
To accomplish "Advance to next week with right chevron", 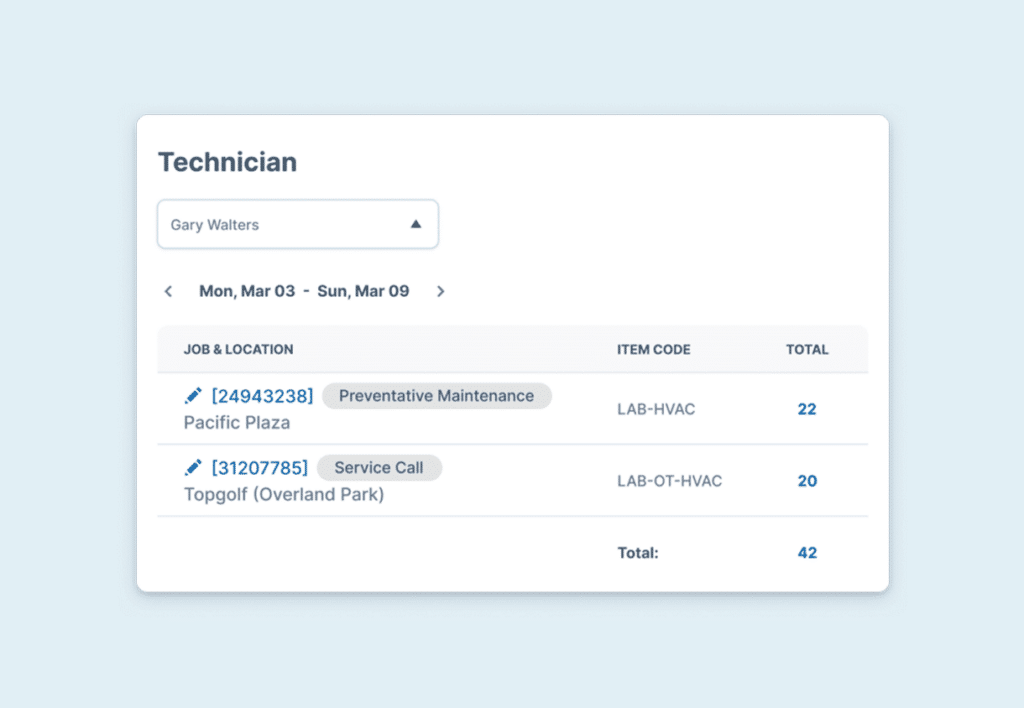I will (440, 292).
